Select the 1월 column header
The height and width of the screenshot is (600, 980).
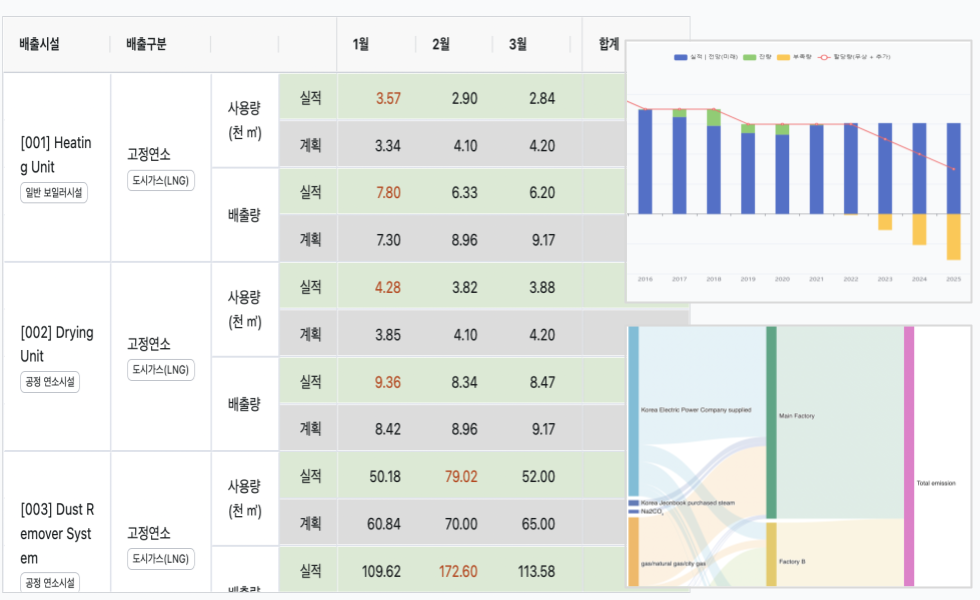tap(361, 44)
